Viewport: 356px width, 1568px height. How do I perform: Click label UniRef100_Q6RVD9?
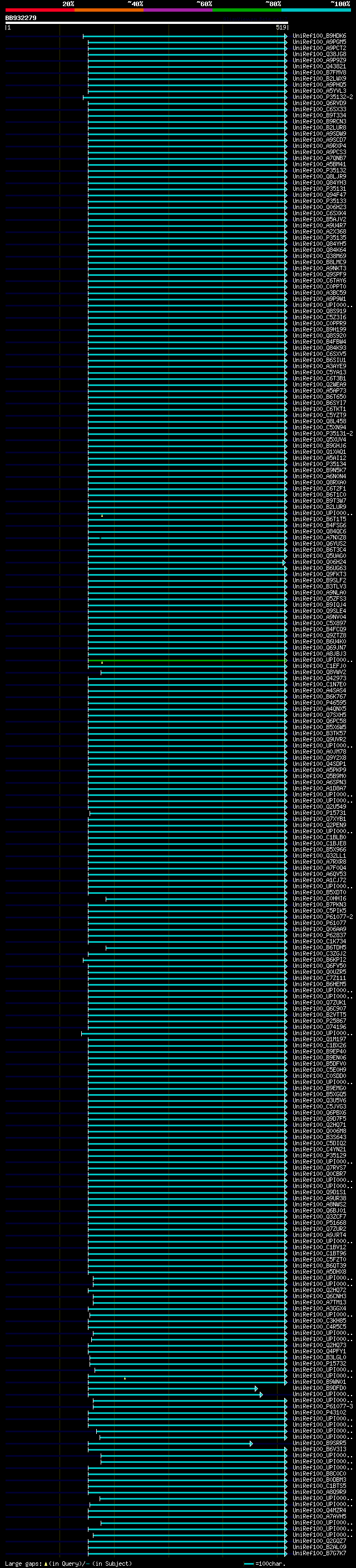click(x=319, y=103)
